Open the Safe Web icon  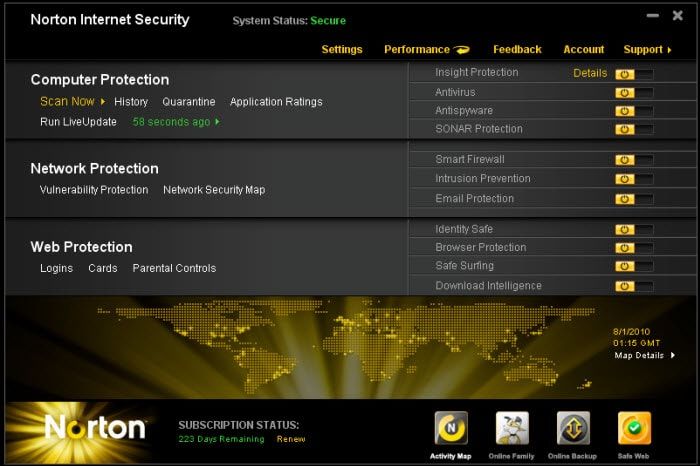634,428
